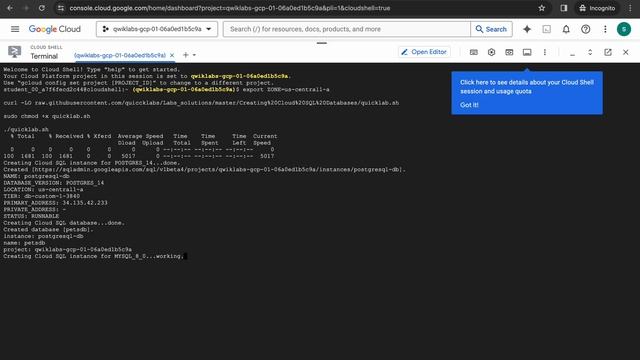The image size is (640, 360).
Task: Click the 'sudo chmod +x quicklab.sh' line
Action: [x=47, y=116]
